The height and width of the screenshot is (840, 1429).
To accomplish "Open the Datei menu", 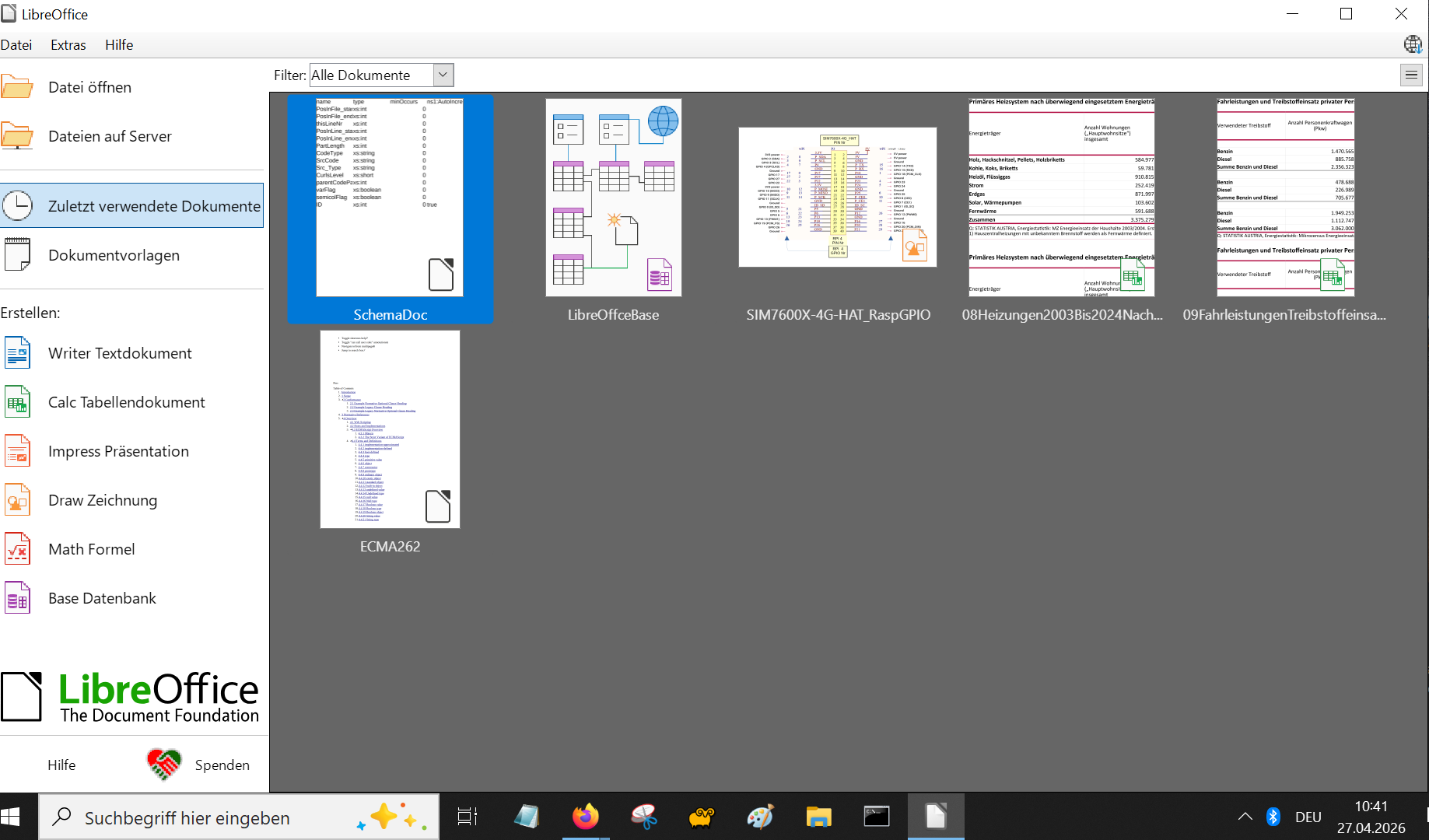I will 16,45.
